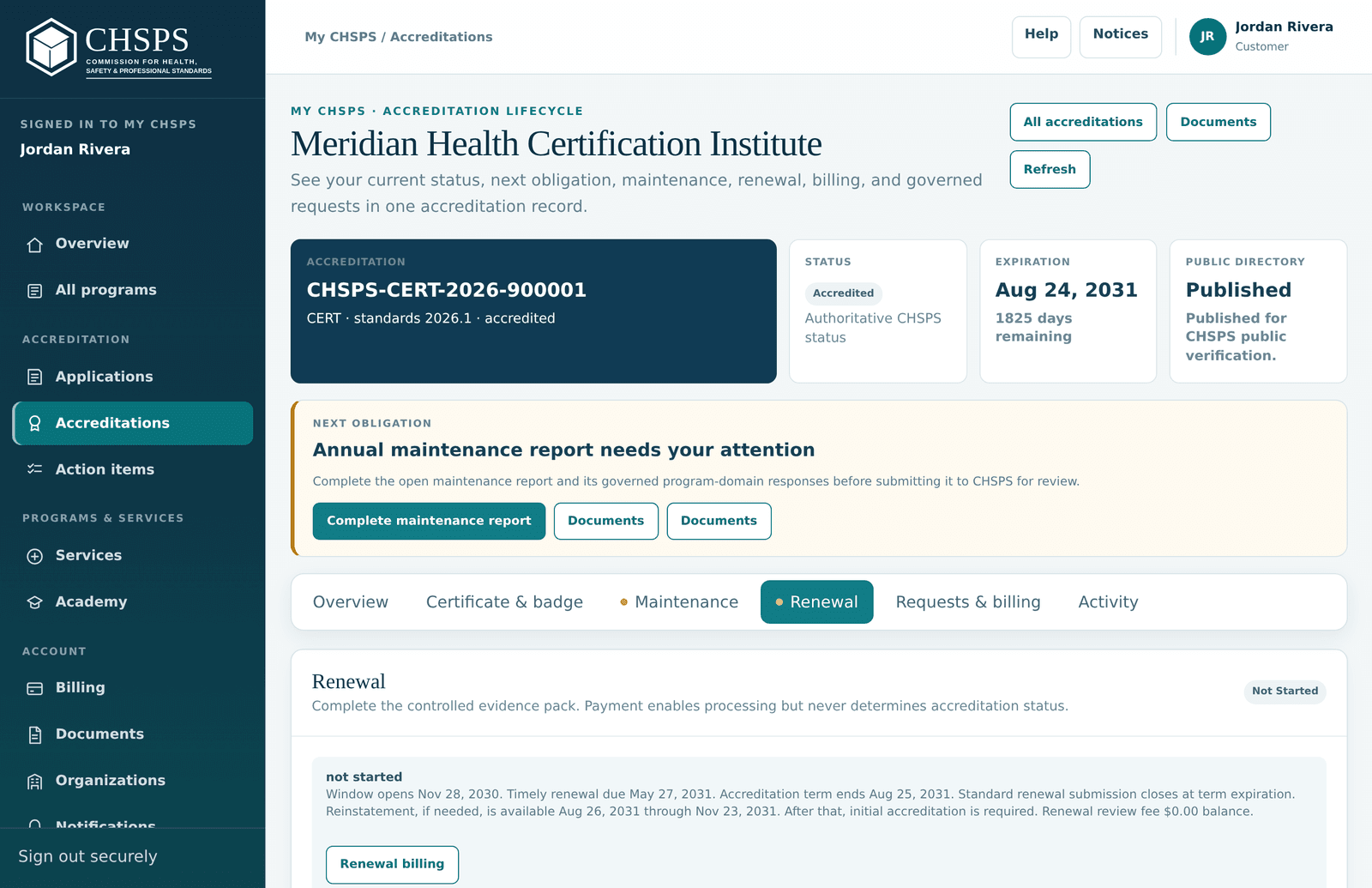
Task: Click the Overview house icon in sidebar
Action: 35,245
